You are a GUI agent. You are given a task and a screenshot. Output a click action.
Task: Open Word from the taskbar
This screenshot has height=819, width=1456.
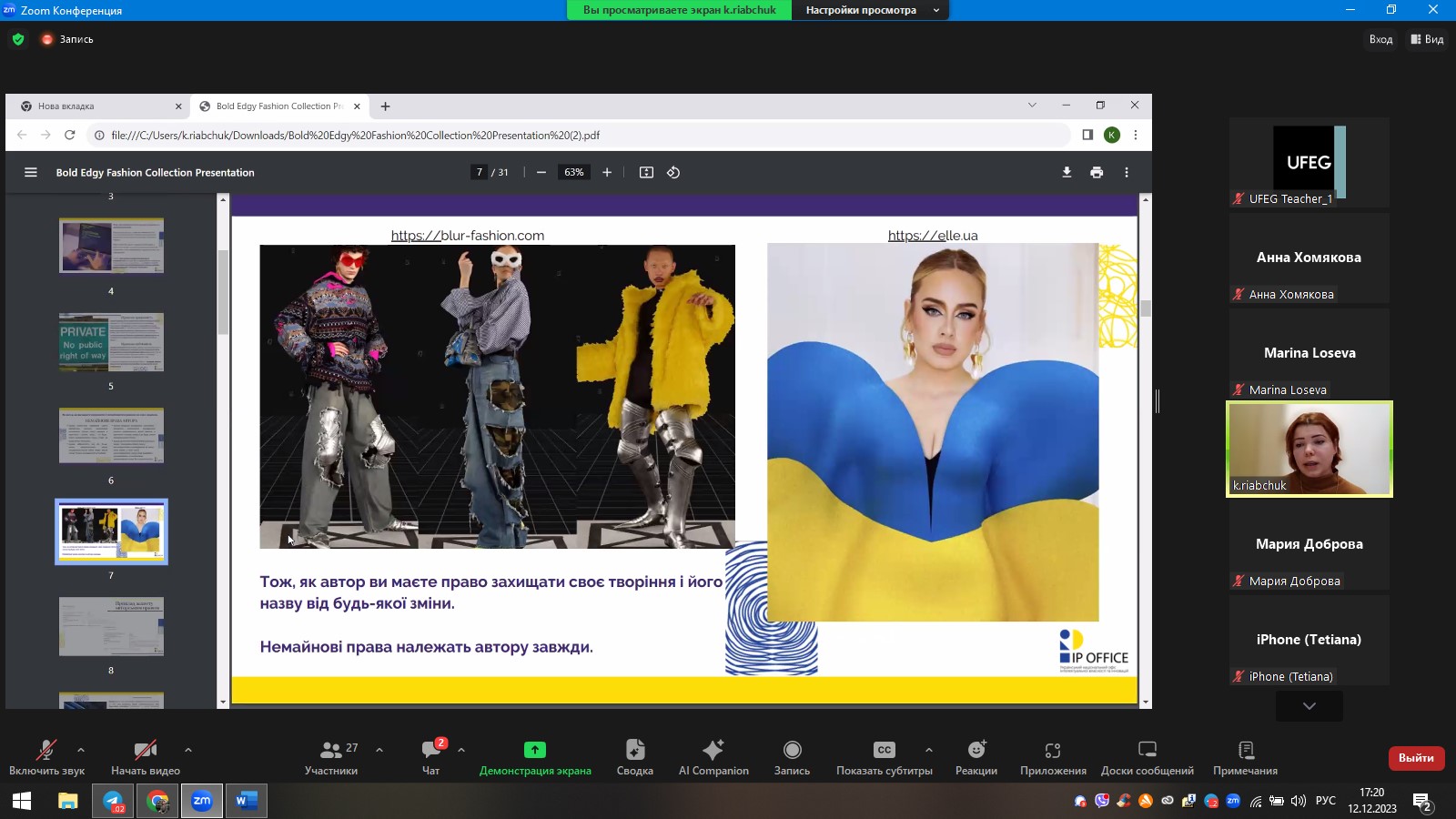coord(246,801)
